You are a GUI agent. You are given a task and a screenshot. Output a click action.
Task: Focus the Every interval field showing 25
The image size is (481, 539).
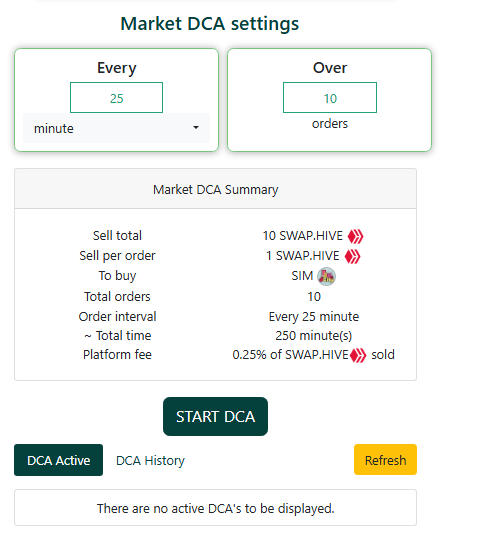tap(117, 98)
